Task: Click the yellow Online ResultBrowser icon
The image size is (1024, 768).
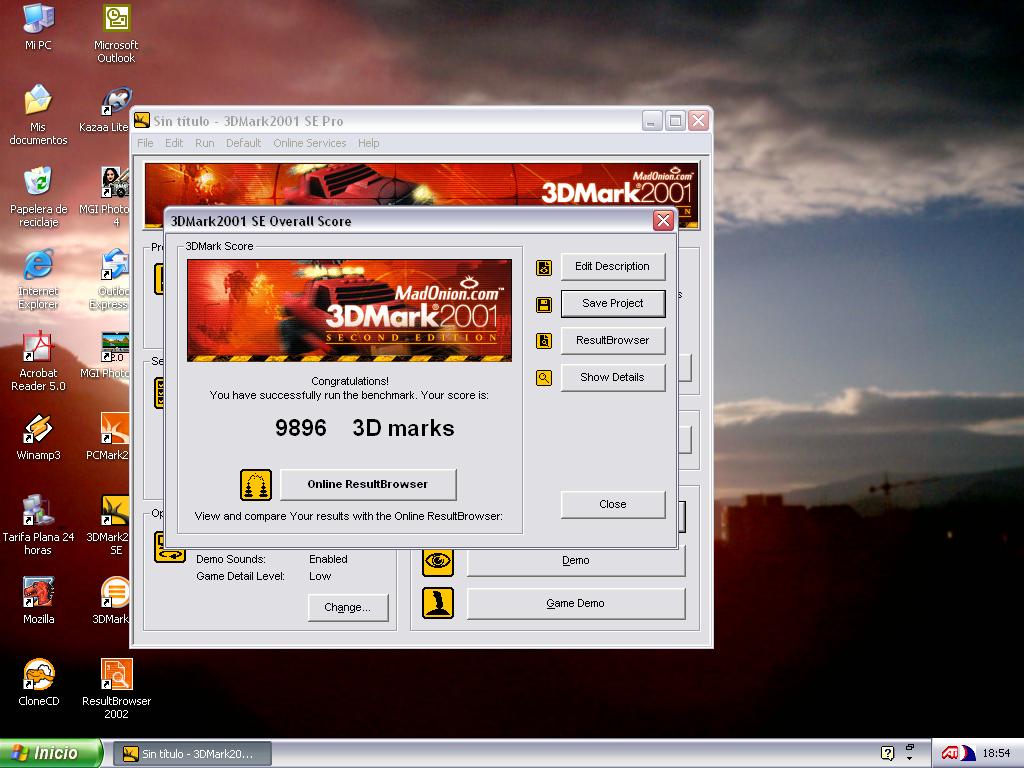Action: pyautogui.click(x=256, y=485)
